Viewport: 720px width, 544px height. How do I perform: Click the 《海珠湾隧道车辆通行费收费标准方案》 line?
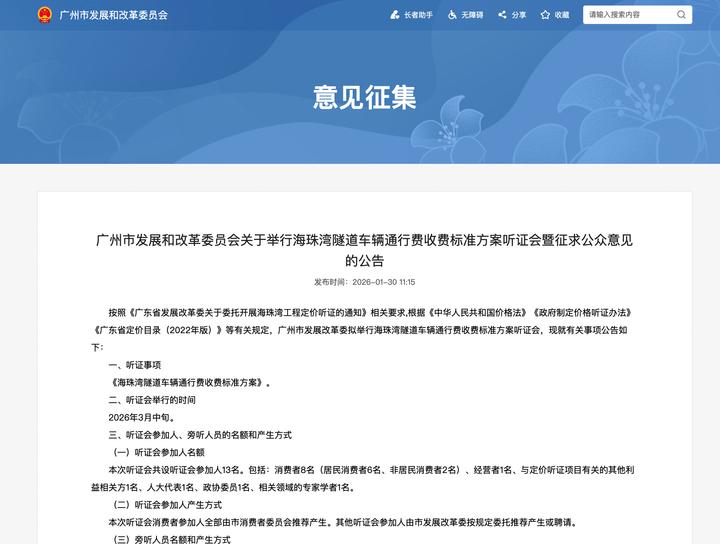[x=190, y=382]
